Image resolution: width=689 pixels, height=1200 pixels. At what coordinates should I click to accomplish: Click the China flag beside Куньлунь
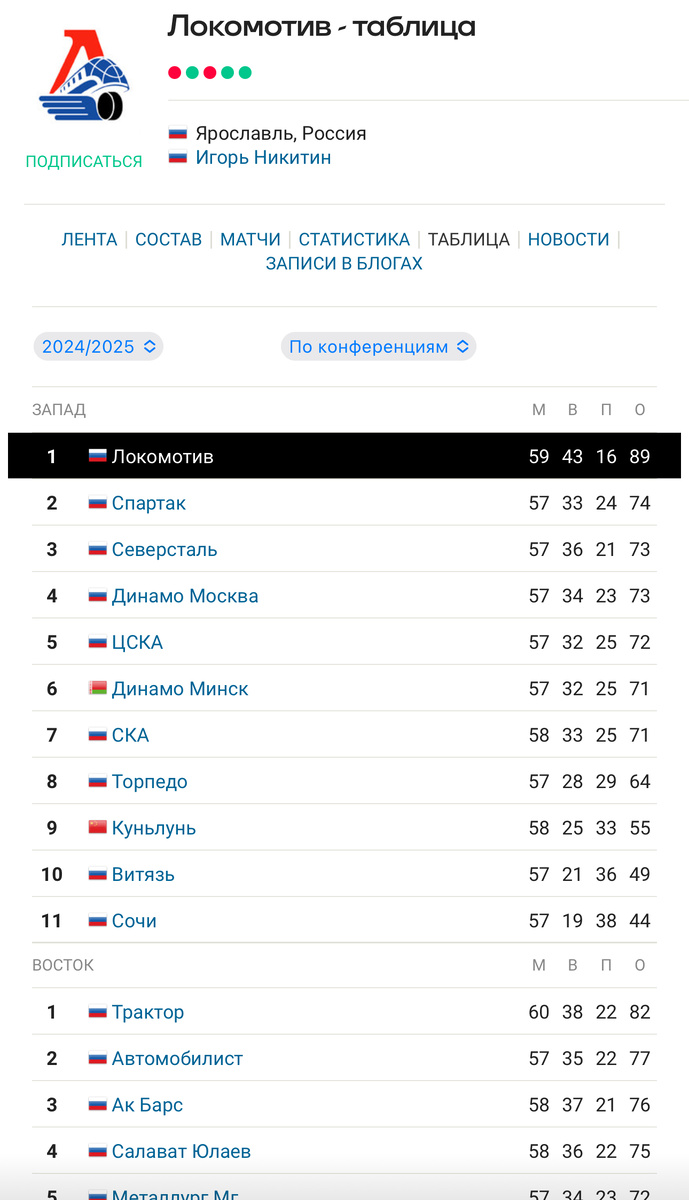98,827
